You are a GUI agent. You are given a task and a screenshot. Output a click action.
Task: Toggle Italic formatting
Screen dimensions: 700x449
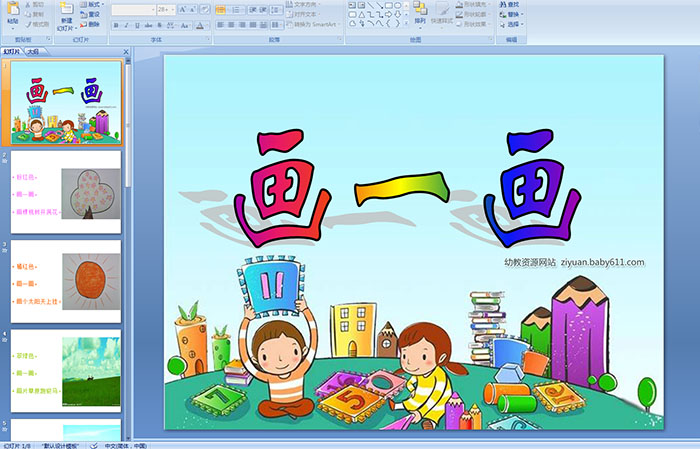point(126,25)
